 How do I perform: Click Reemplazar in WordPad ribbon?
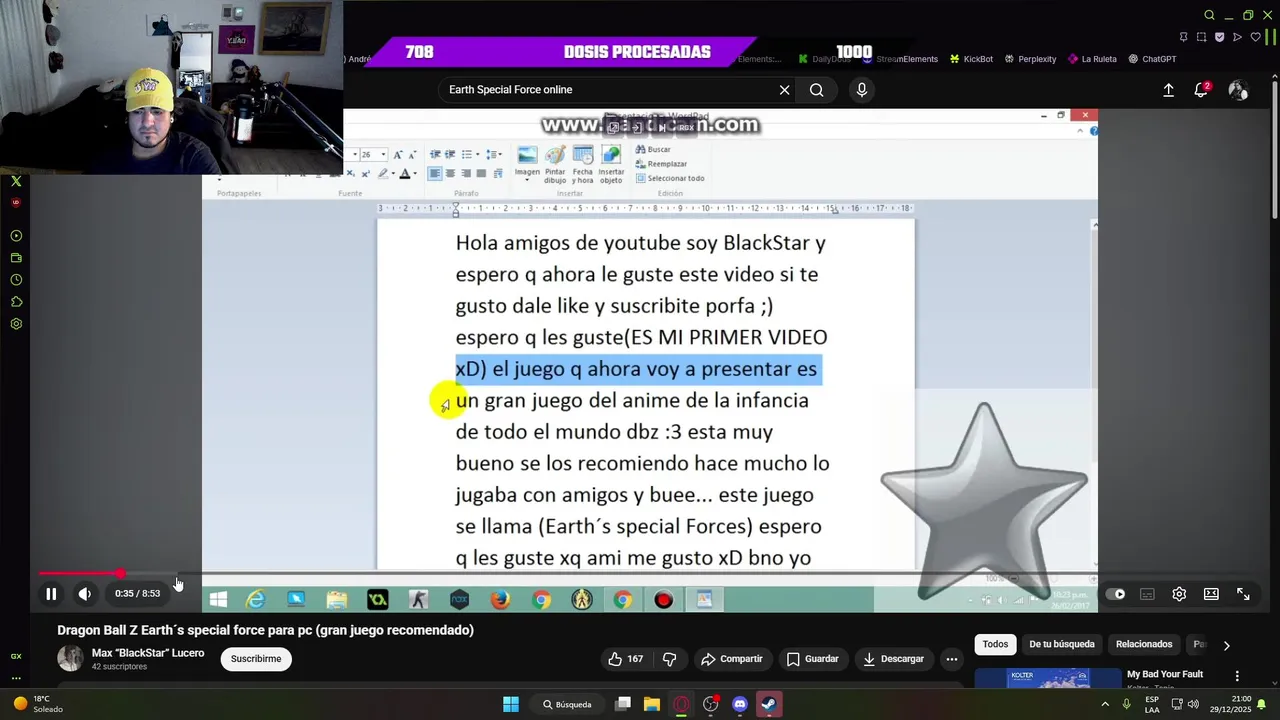click(x=660, y=164)
